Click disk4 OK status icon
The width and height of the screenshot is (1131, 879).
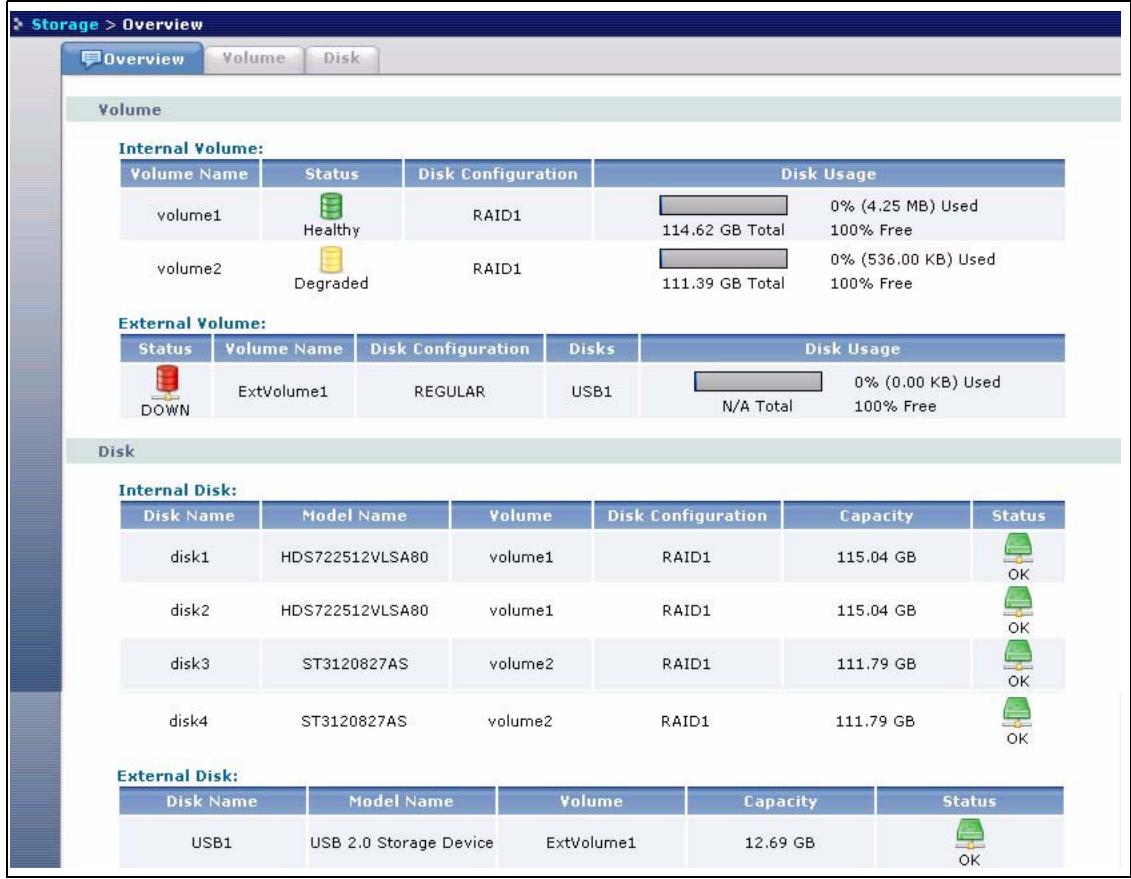[1016, 712]
